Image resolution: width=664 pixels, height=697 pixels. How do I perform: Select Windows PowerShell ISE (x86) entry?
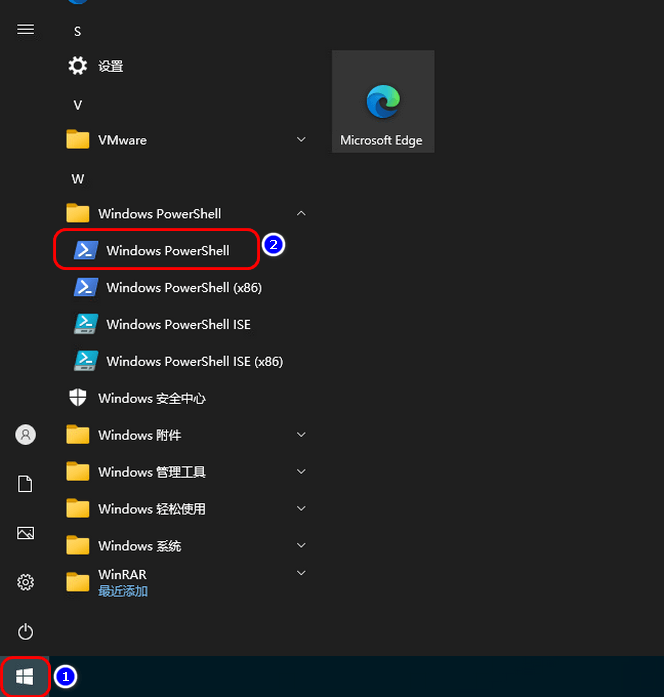[194, 361]
